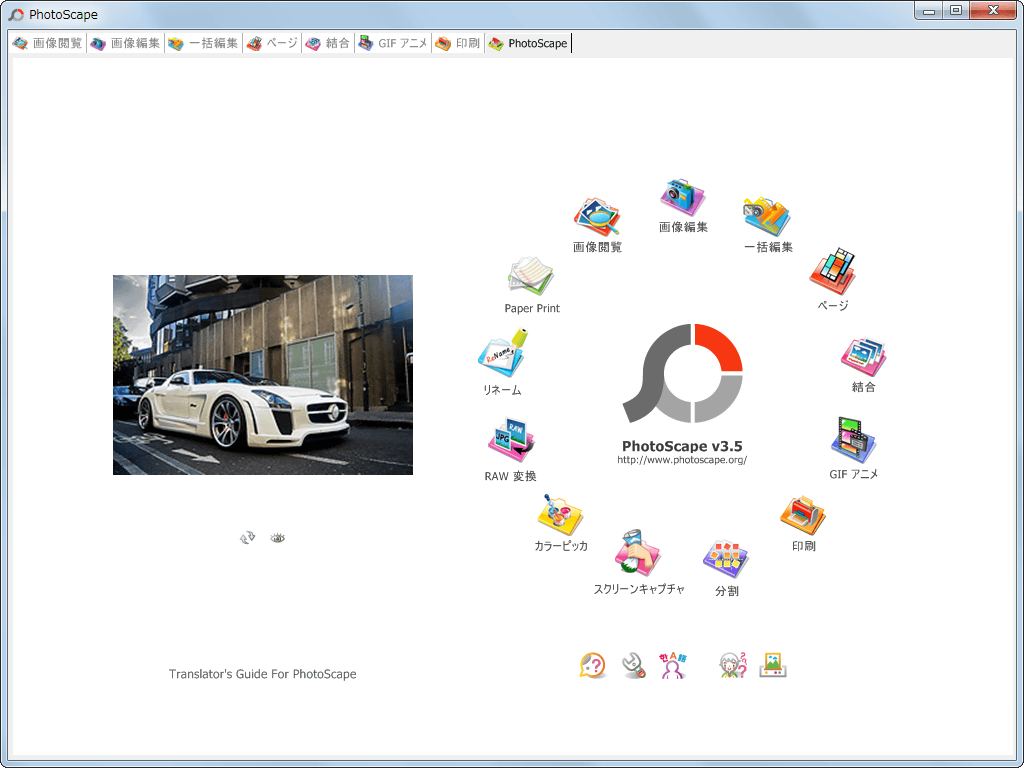
Task: Open the 一括編集 batch editor icon
Action: click(767, 217)
